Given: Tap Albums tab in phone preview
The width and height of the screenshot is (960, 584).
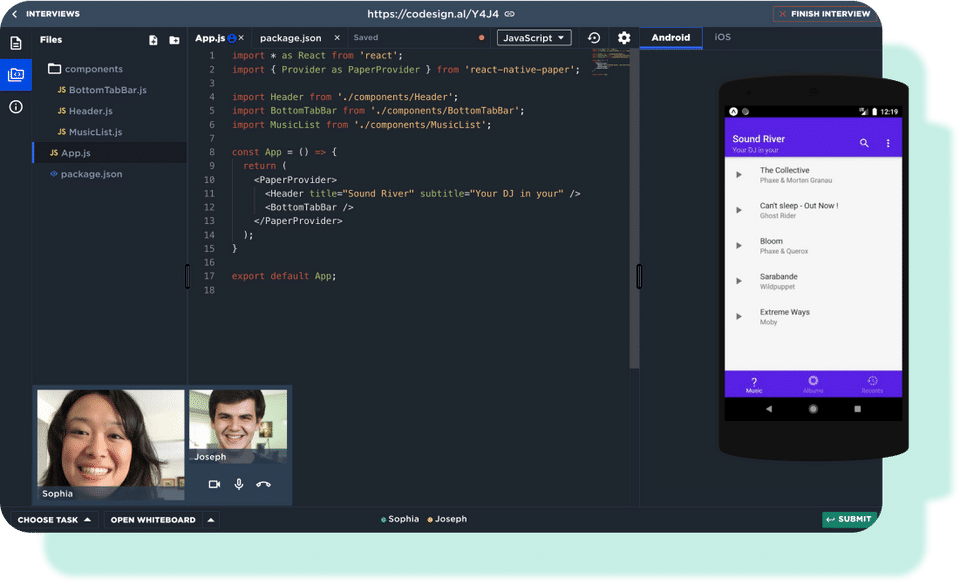Looking at the screenshot, I should click(813, 384).
